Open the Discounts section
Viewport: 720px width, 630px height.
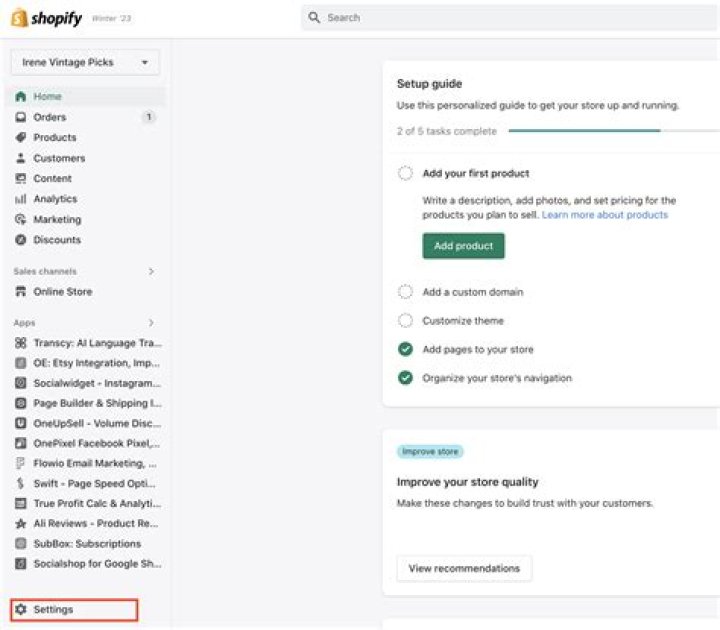click(x=57, y=240)
